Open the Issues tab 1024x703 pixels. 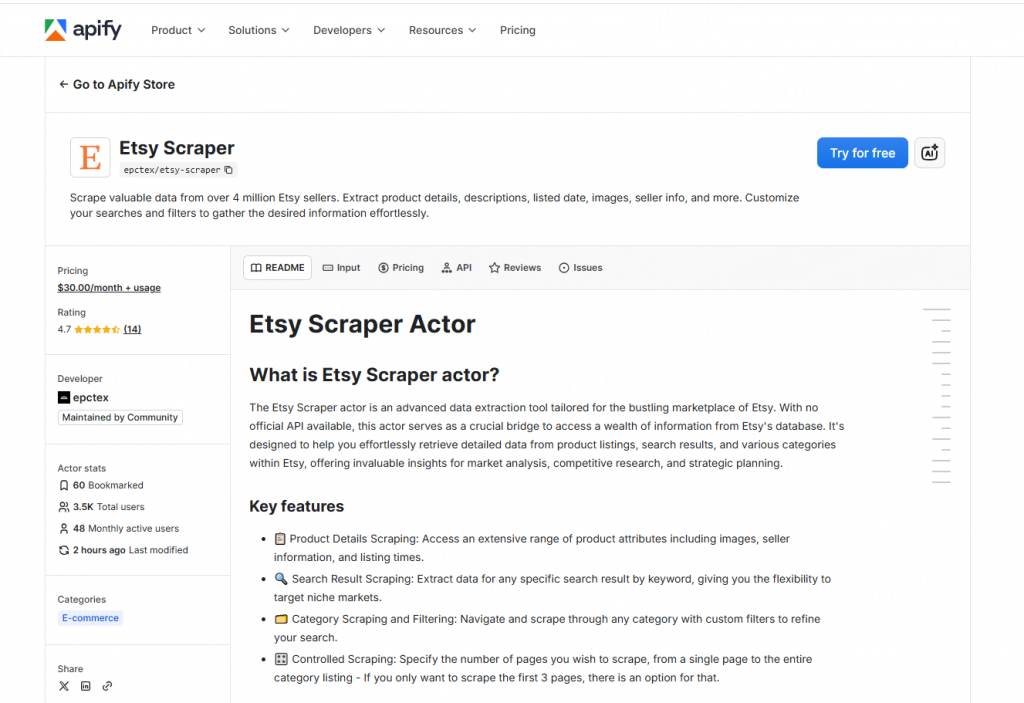point(580,268)
